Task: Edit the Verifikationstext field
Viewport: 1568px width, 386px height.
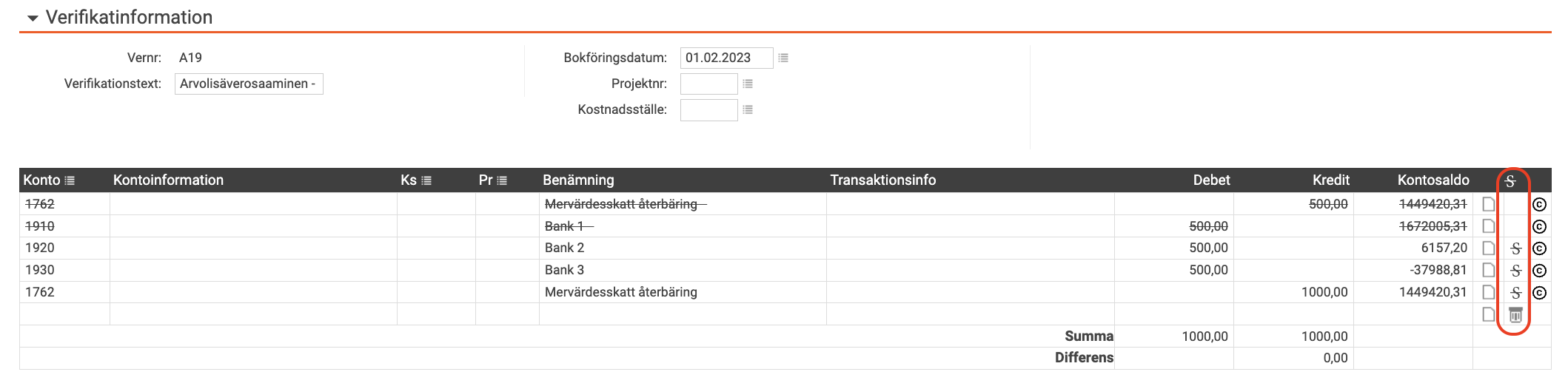Action: tap(249, 84)
